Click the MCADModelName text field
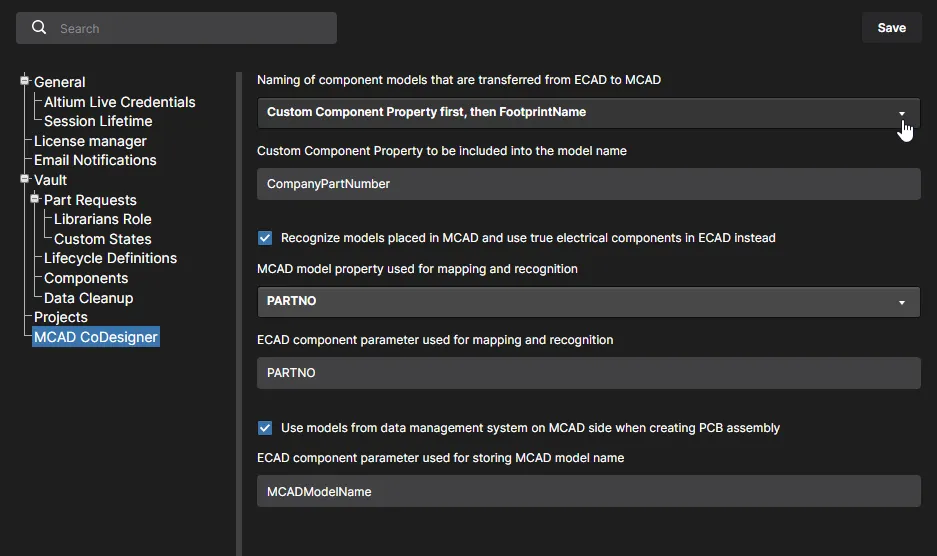937x556 pixels. click(x=589, y=491)
